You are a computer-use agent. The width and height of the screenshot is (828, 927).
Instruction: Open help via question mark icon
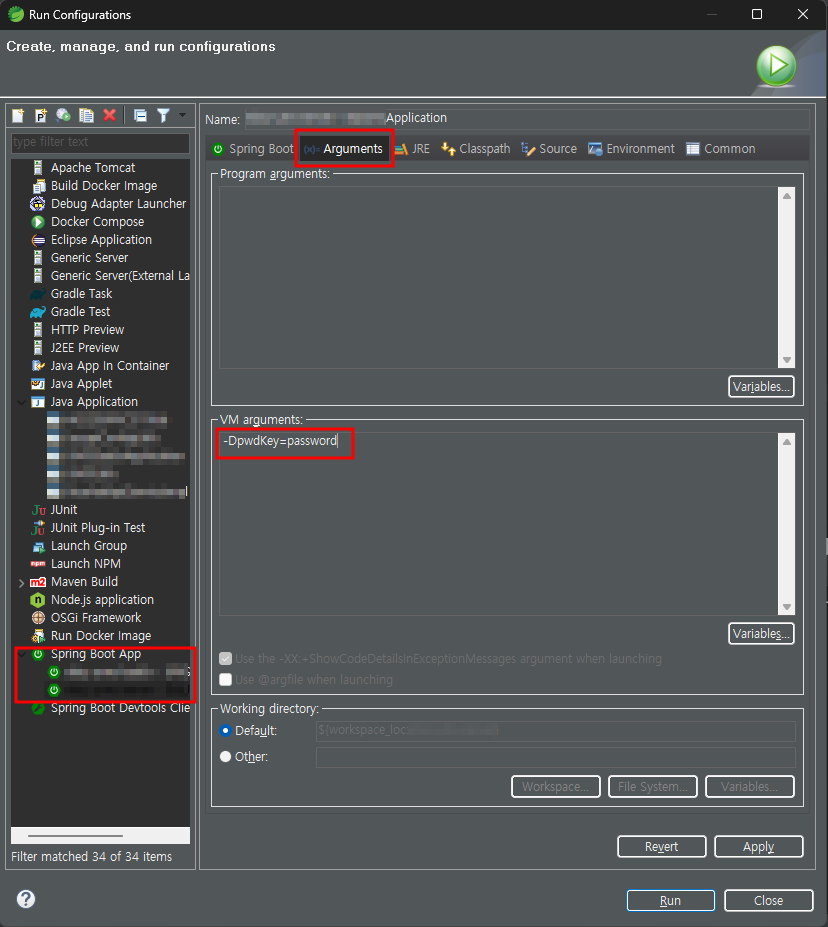(x=26, y=899)
